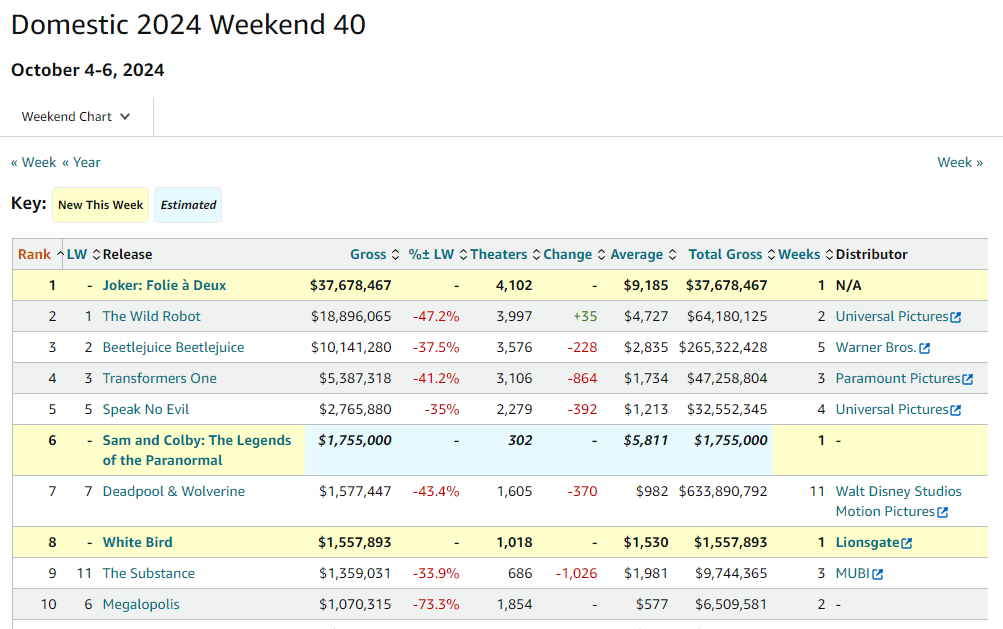
Task: Go to next week via Week » link
Action: pyautogui.click(x=960, y=163)
